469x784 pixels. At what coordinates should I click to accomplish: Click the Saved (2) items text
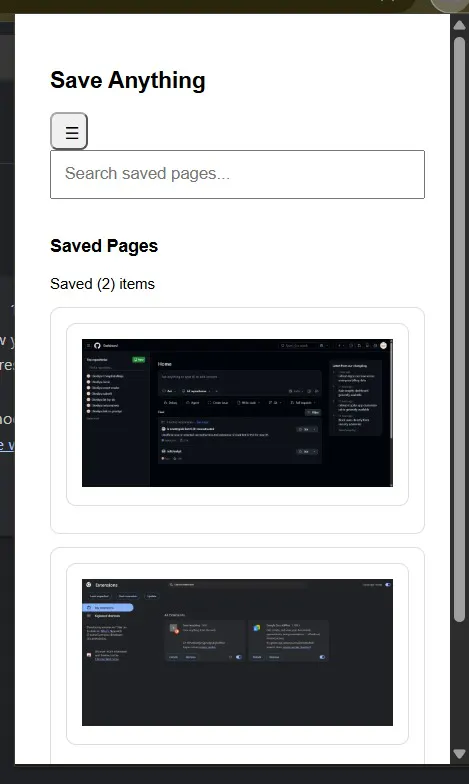click(x=102, y=284)
